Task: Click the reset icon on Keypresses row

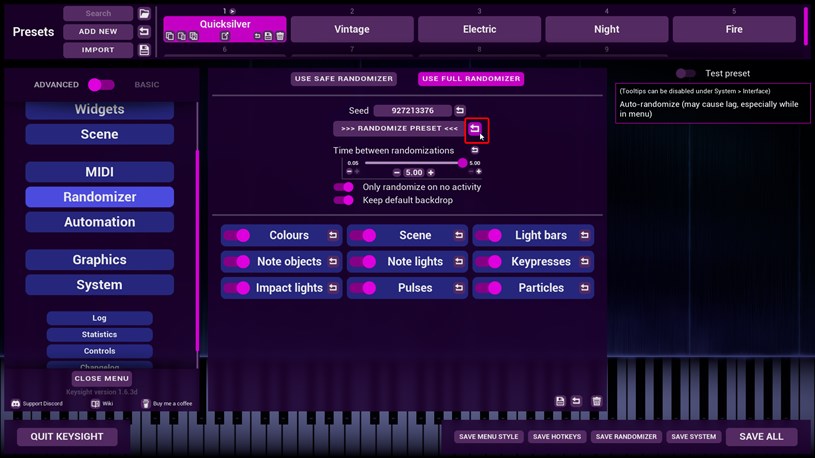Action: [585, 261]
